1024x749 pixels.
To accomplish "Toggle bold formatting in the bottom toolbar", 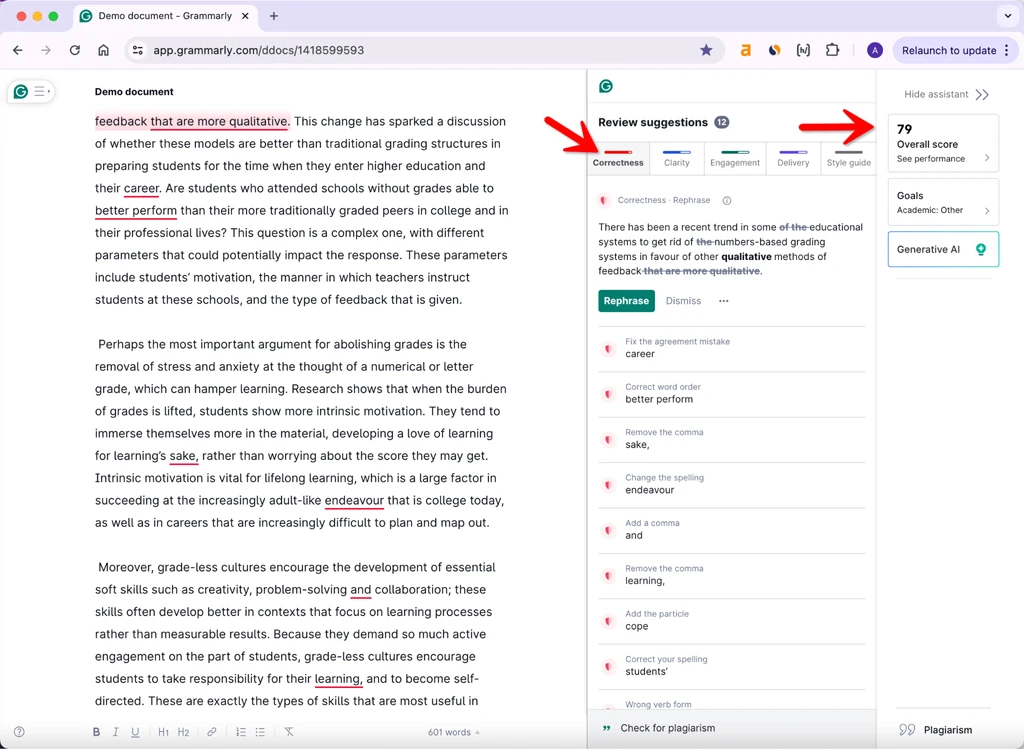I will tap(97, 732).
